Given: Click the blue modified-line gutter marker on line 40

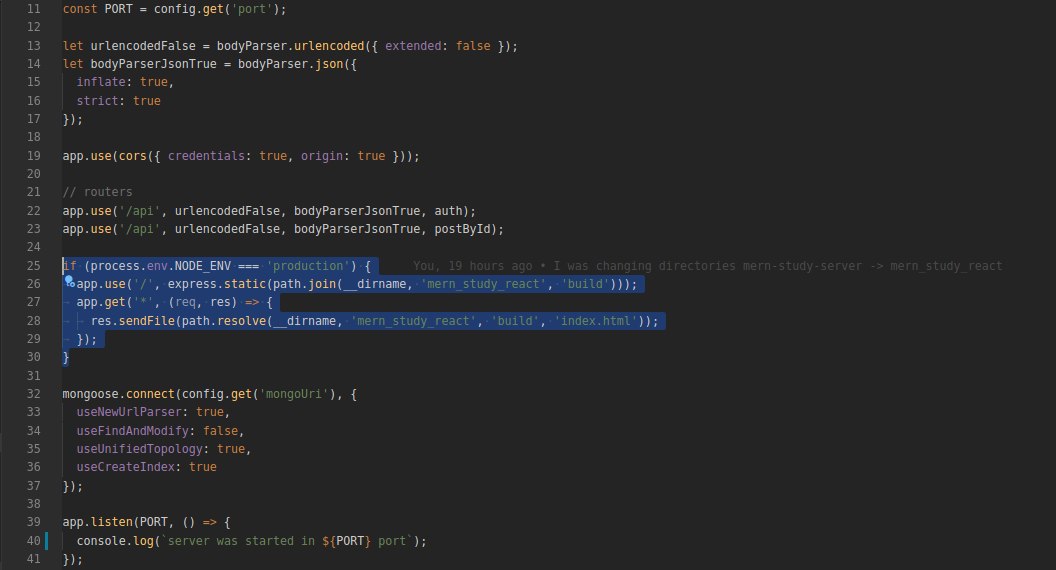Looking at the screenshot, I should [46, 540].
